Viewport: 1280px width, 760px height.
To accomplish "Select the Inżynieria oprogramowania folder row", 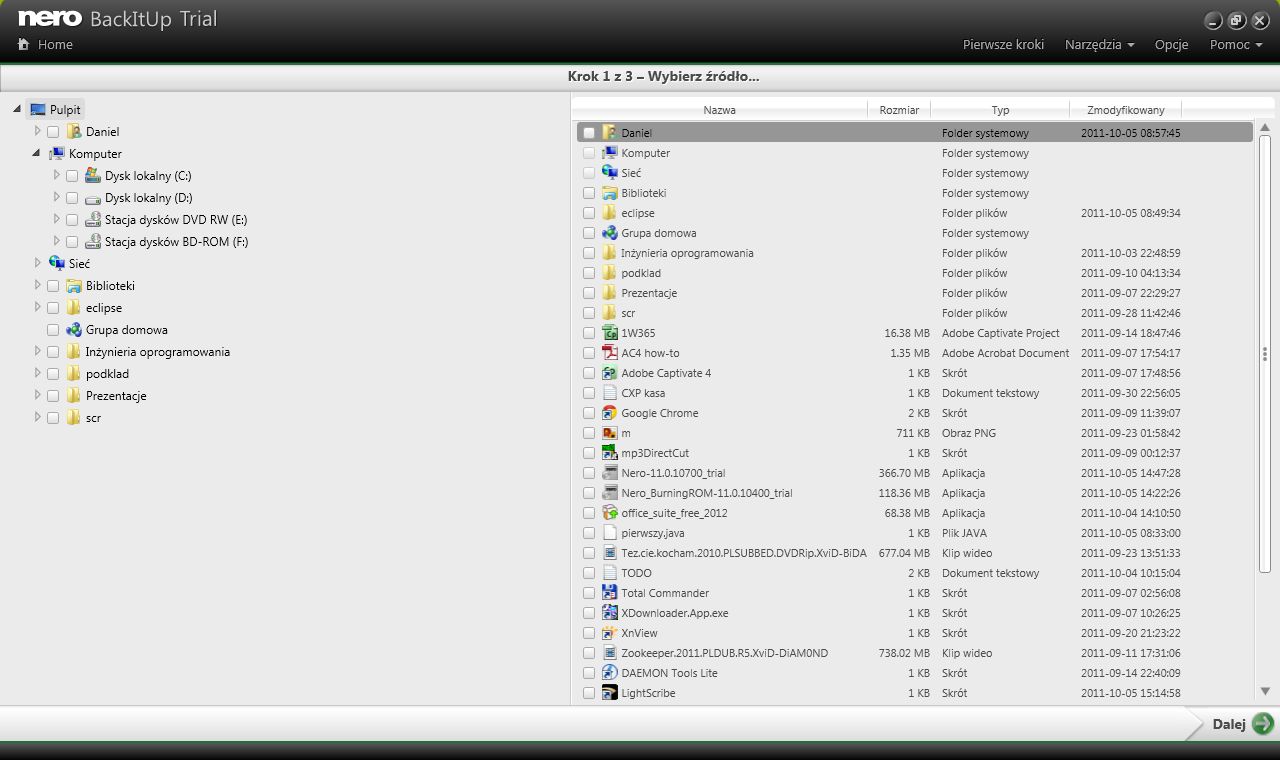I will tap(914, 253).
